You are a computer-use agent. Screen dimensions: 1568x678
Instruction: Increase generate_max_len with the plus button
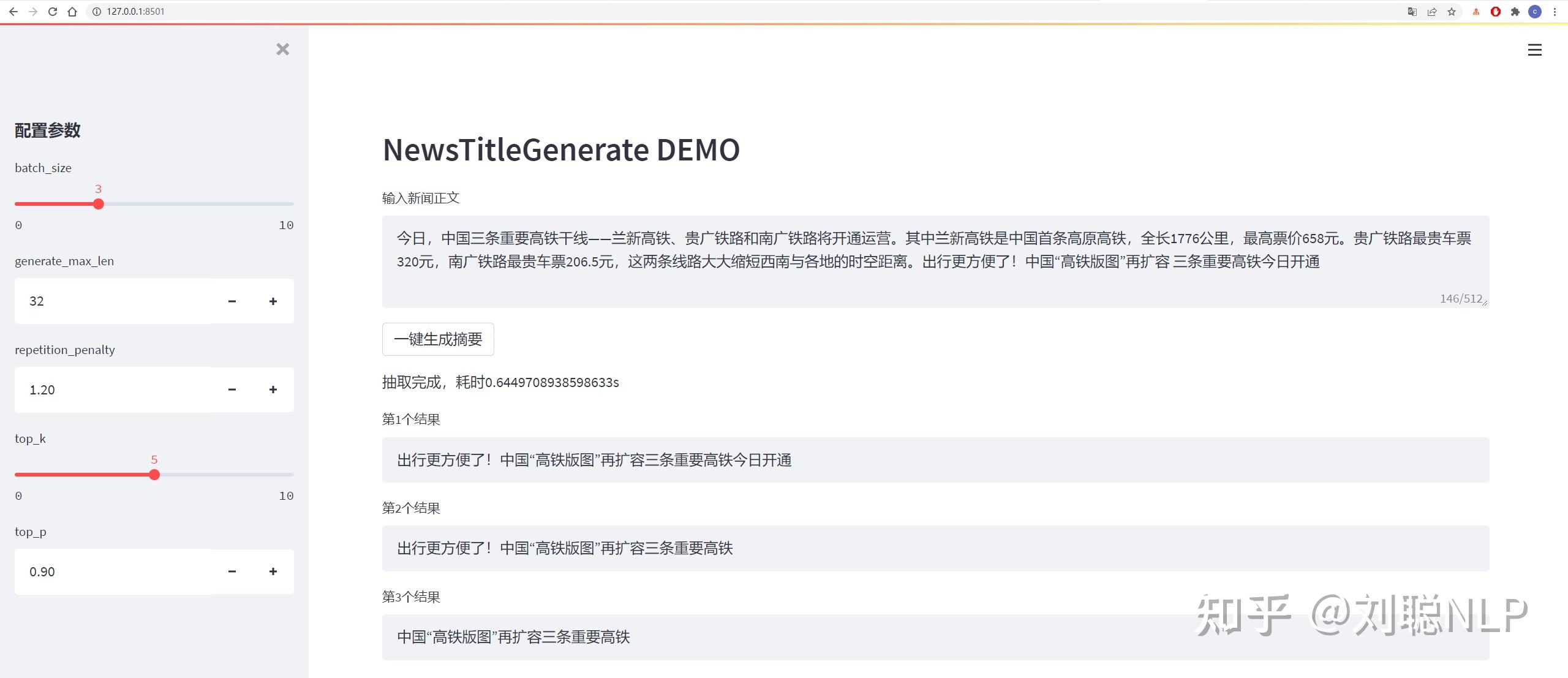273,301
